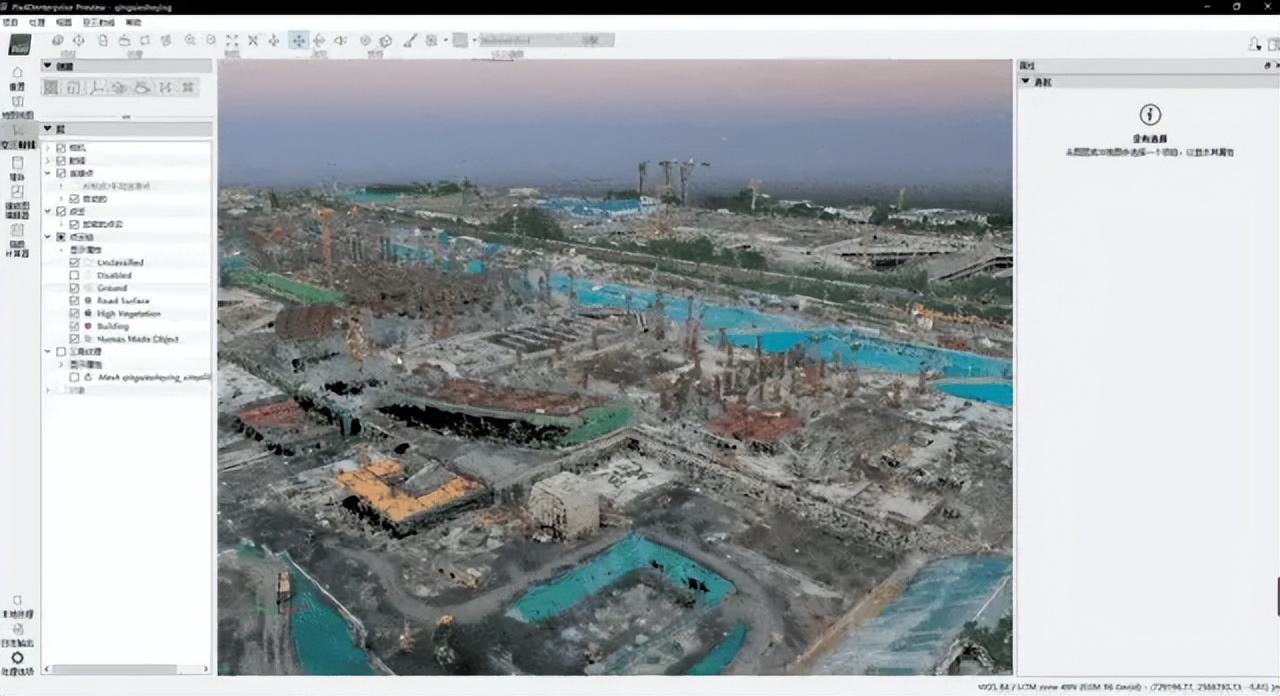Click the gray color swatch in toolbar
The image size is (1280, 696).
pyautogui.click(x=460, y=41)
